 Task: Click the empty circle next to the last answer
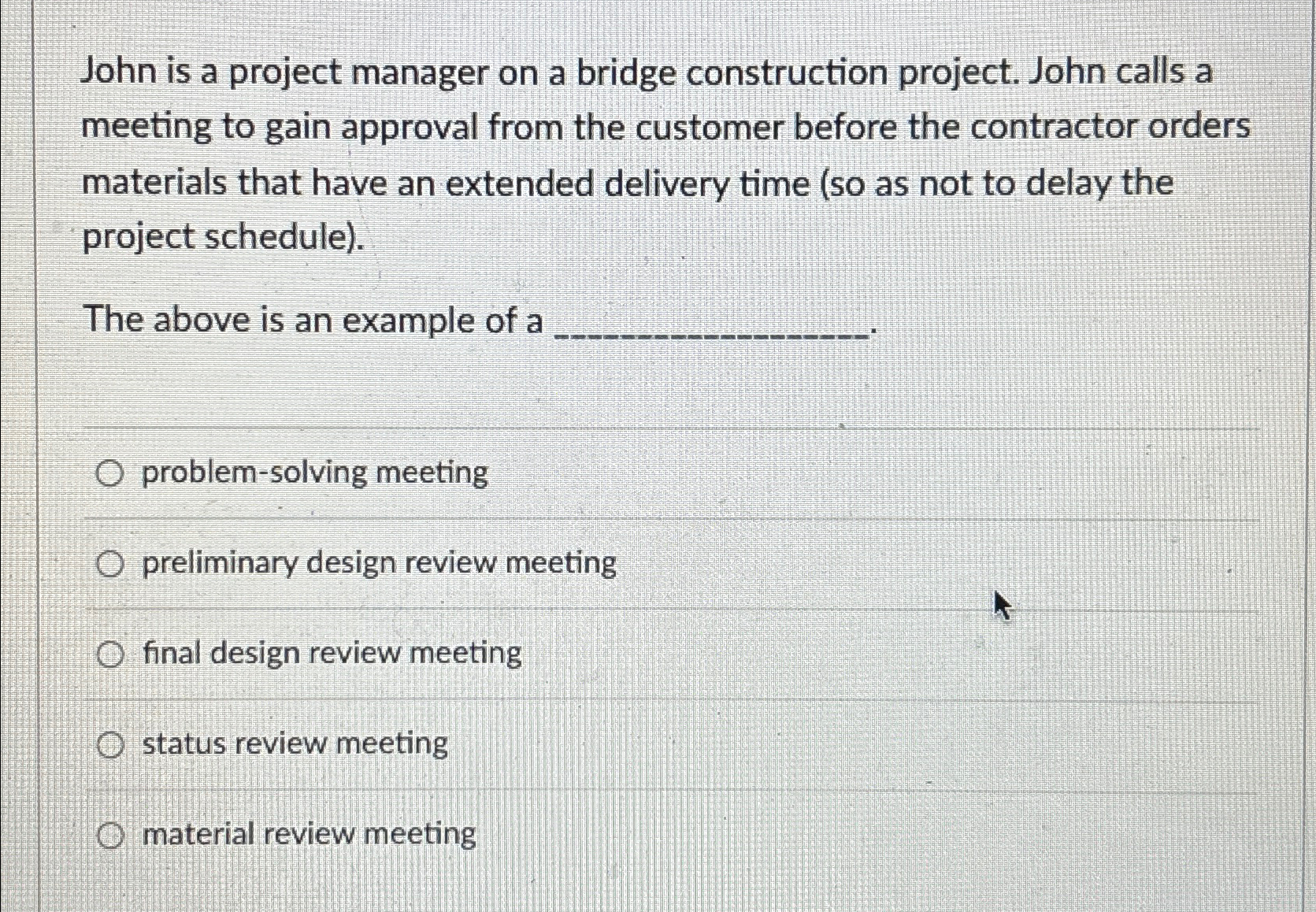pyautogui.click(x=111, y=834)
